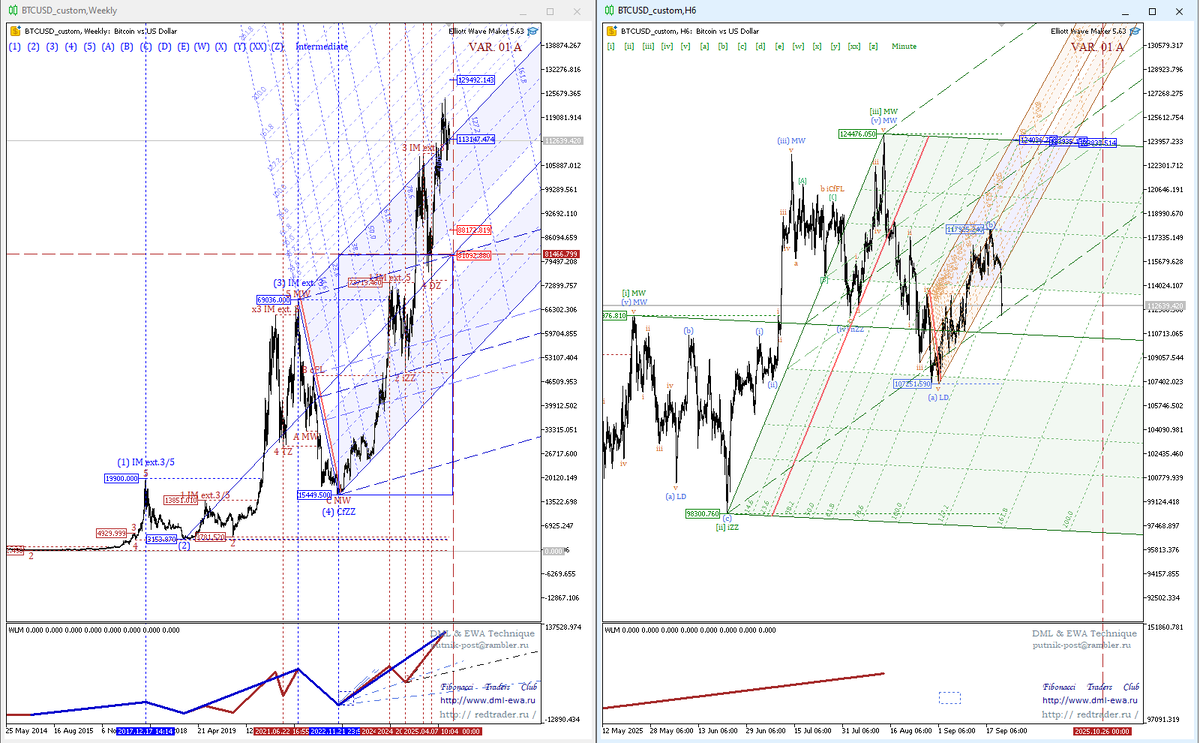Click the yellow symbol icon in H6 chart header
Viewport: 1200px width, 743px height.
tap(612, 31)
